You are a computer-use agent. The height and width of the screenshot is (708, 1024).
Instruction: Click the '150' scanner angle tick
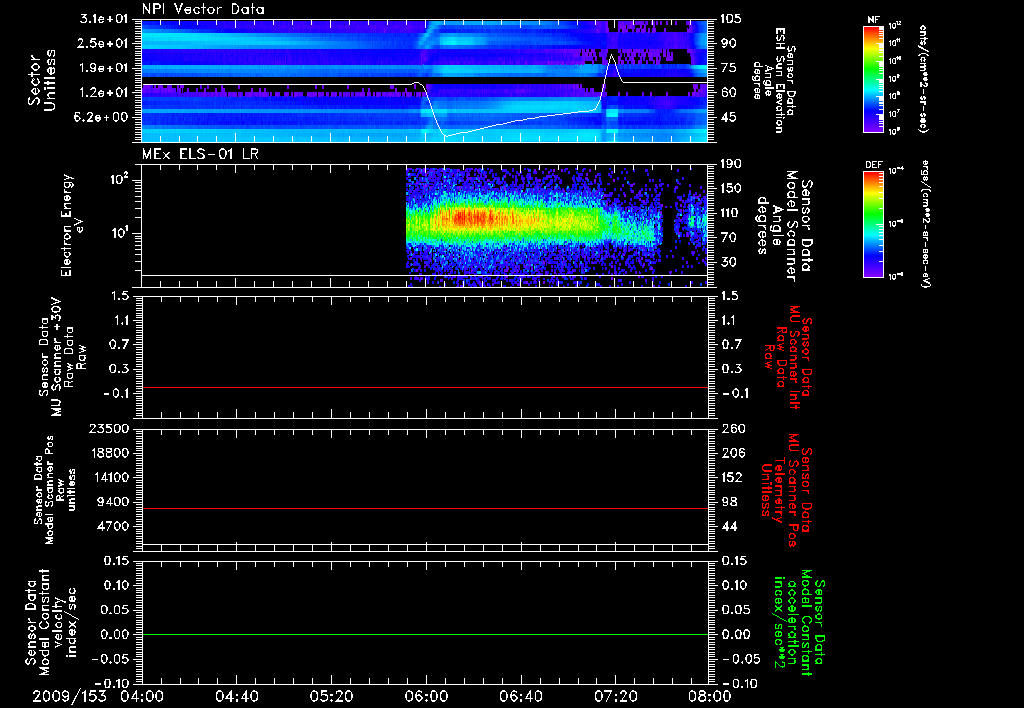pos(731,188)
